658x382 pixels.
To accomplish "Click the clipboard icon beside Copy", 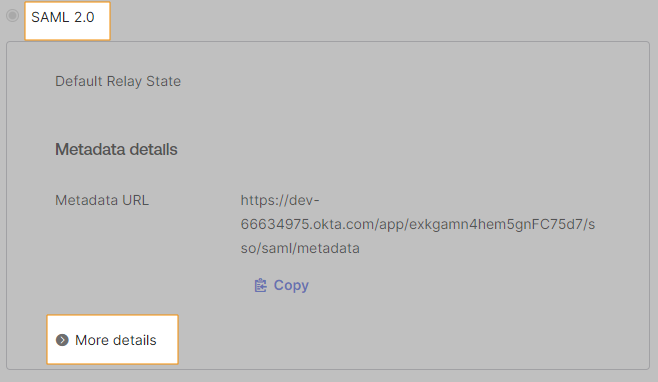I will point(261,285).
